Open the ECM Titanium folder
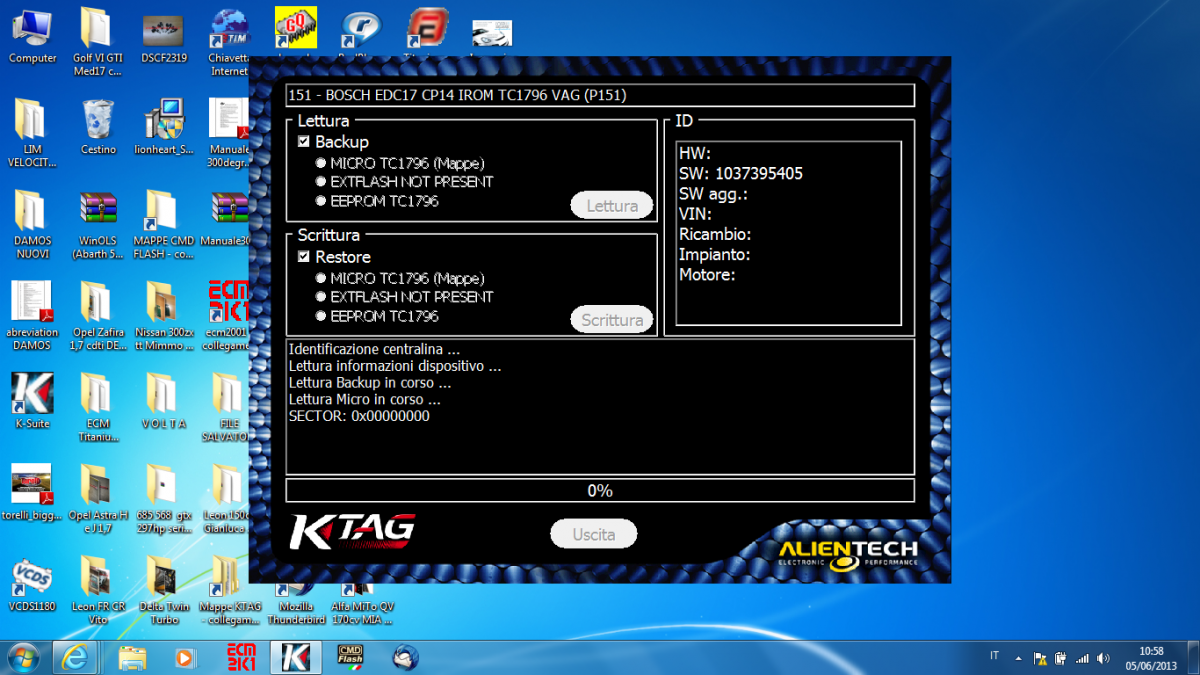This screenshot has height=675, width=1200. coord(98,407)
